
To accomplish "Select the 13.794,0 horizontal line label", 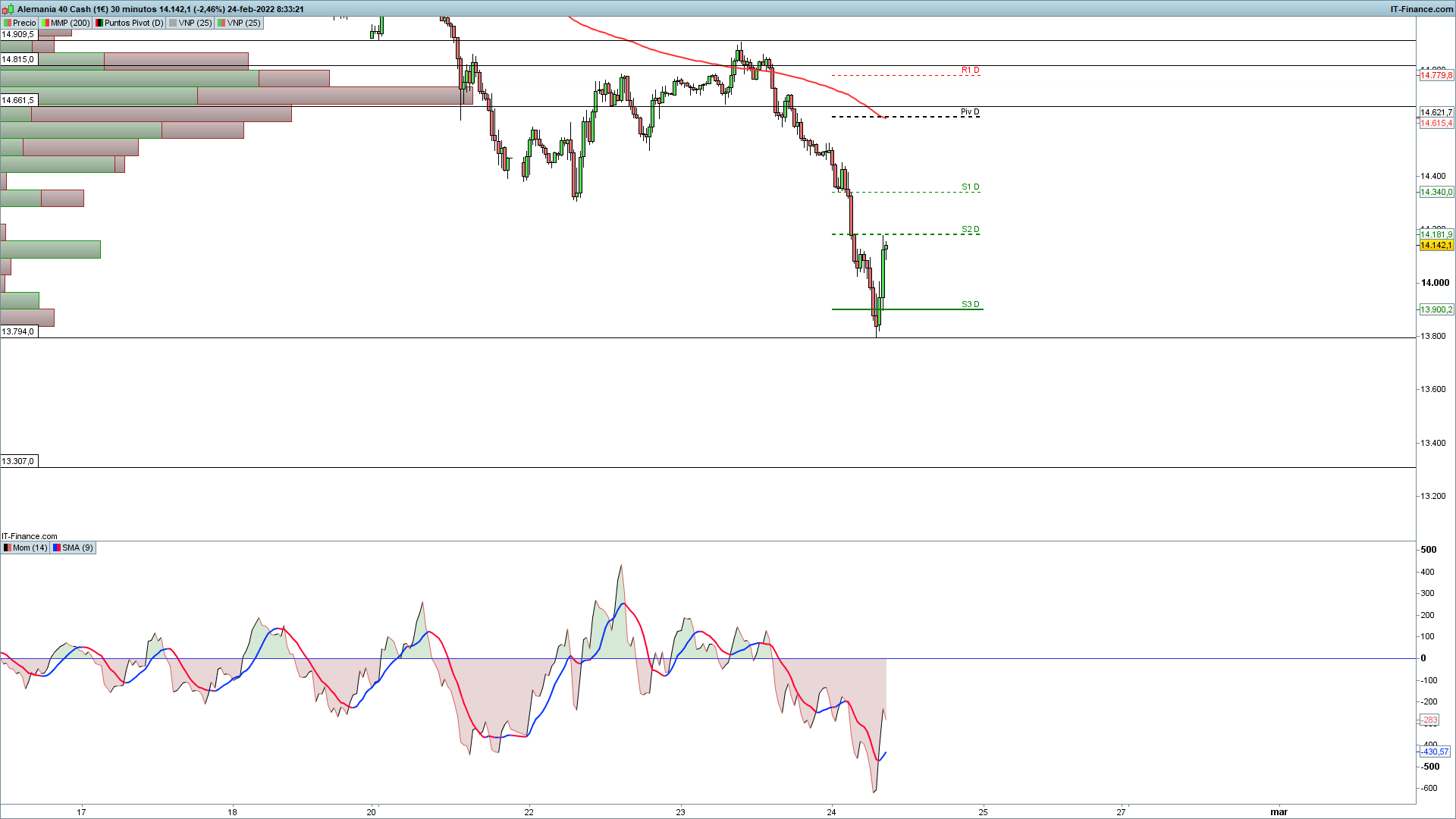I will 18,331.
